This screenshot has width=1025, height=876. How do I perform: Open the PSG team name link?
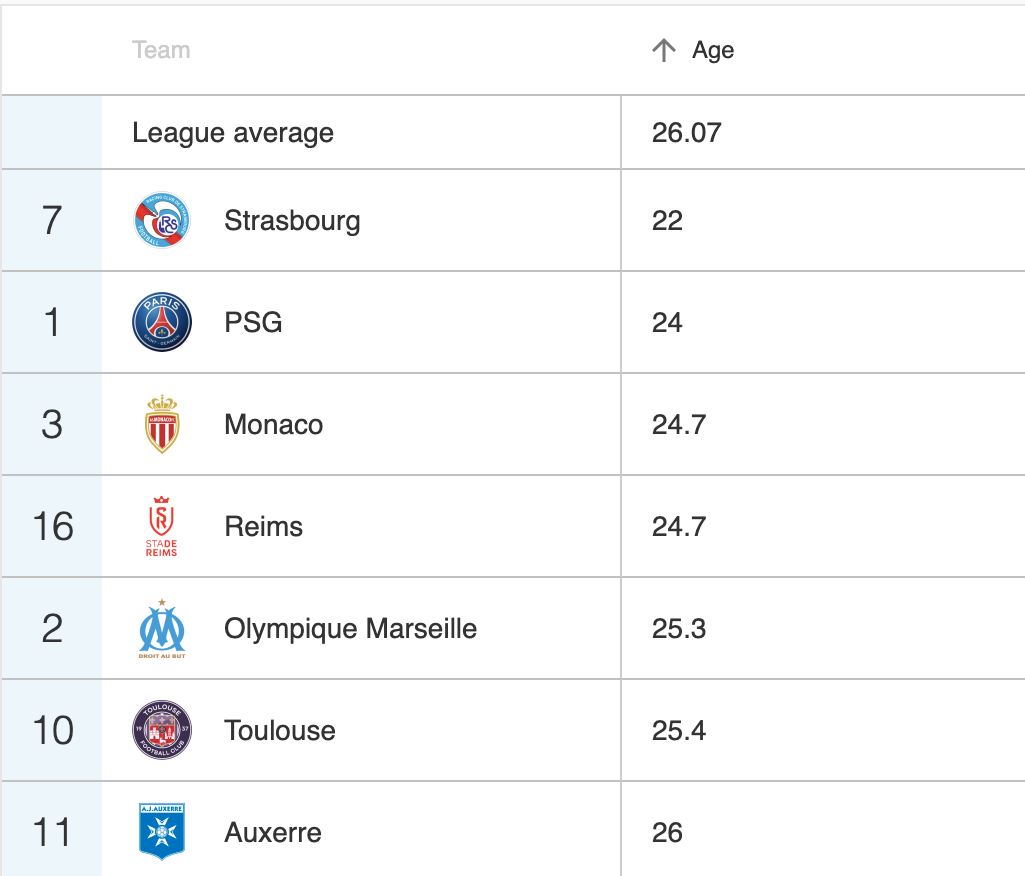[253, 322]
